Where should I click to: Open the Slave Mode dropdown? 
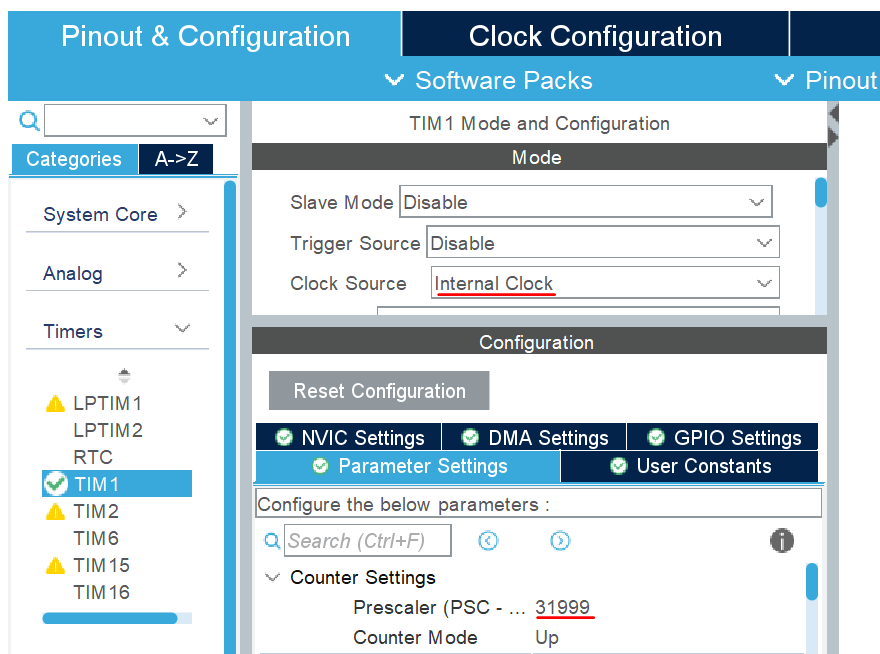[585, 201]
